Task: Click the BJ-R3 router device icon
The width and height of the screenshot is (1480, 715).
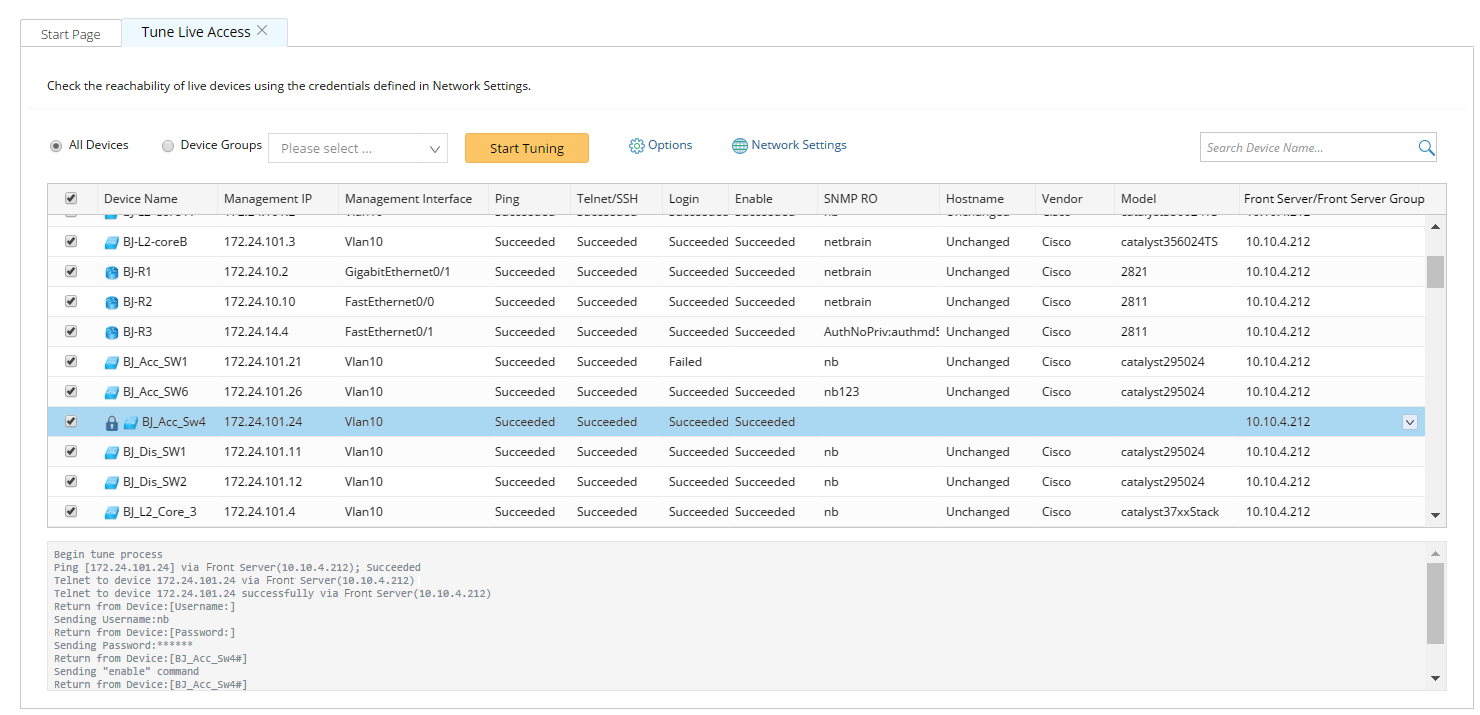Action: coord(112,332)
